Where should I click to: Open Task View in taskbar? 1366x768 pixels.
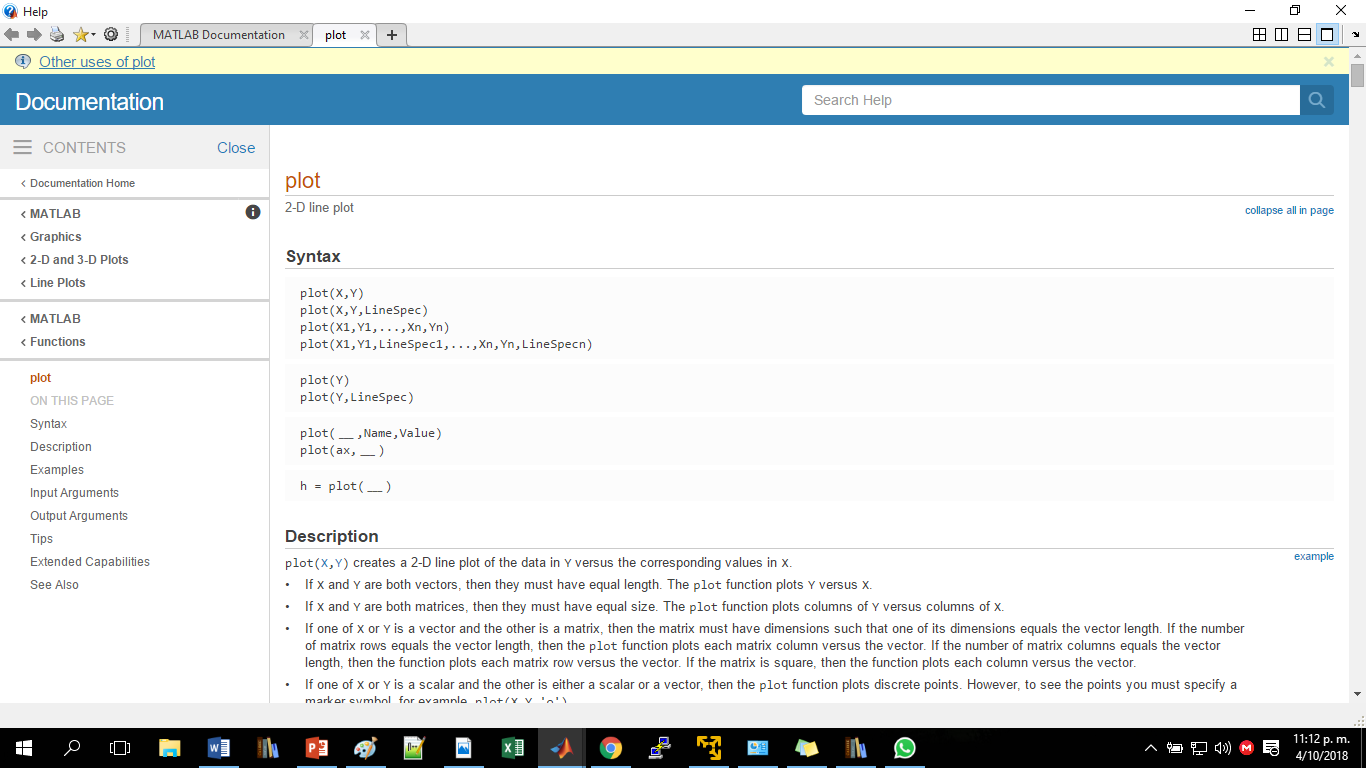[x=120, y=747]
